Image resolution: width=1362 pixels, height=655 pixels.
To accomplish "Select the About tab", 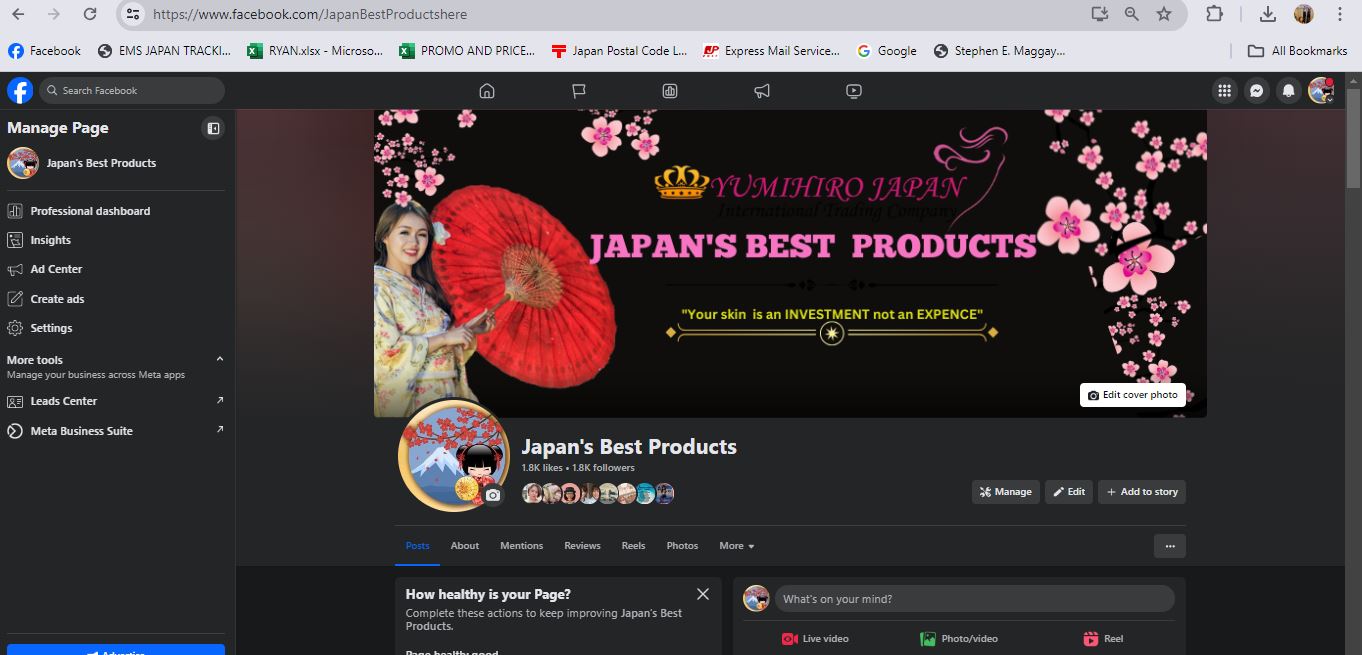I will point(465,546).
